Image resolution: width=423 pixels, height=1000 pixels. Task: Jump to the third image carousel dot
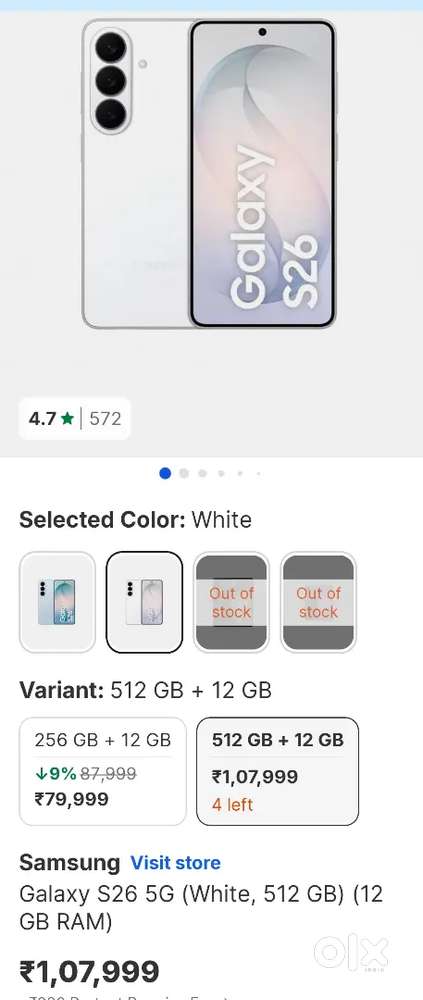[x=202, y=473]
